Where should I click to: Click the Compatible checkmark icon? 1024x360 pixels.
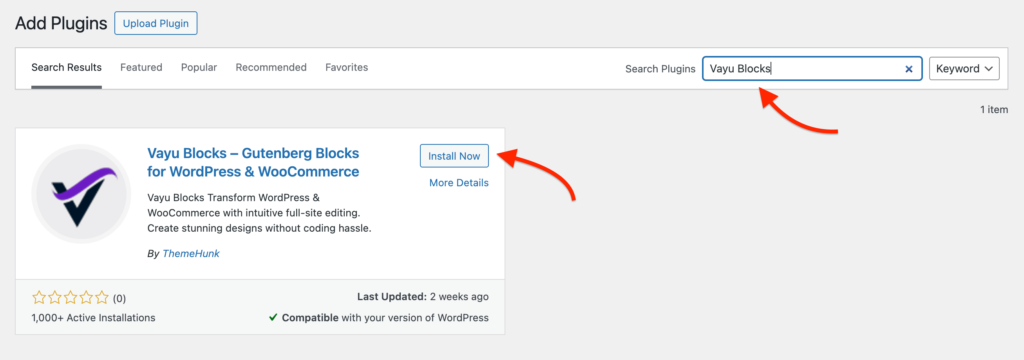[274, 318]
